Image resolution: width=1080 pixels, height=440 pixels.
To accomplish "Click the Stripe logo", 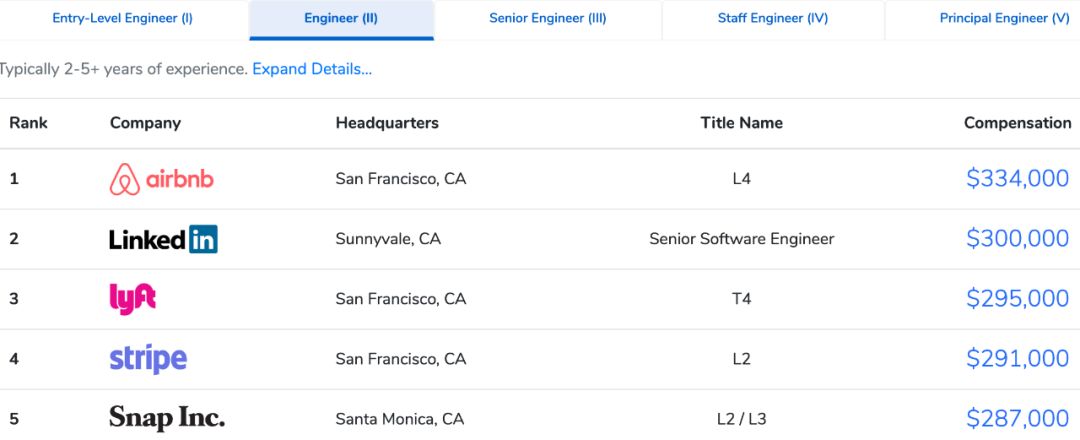I will click(148, 359).
